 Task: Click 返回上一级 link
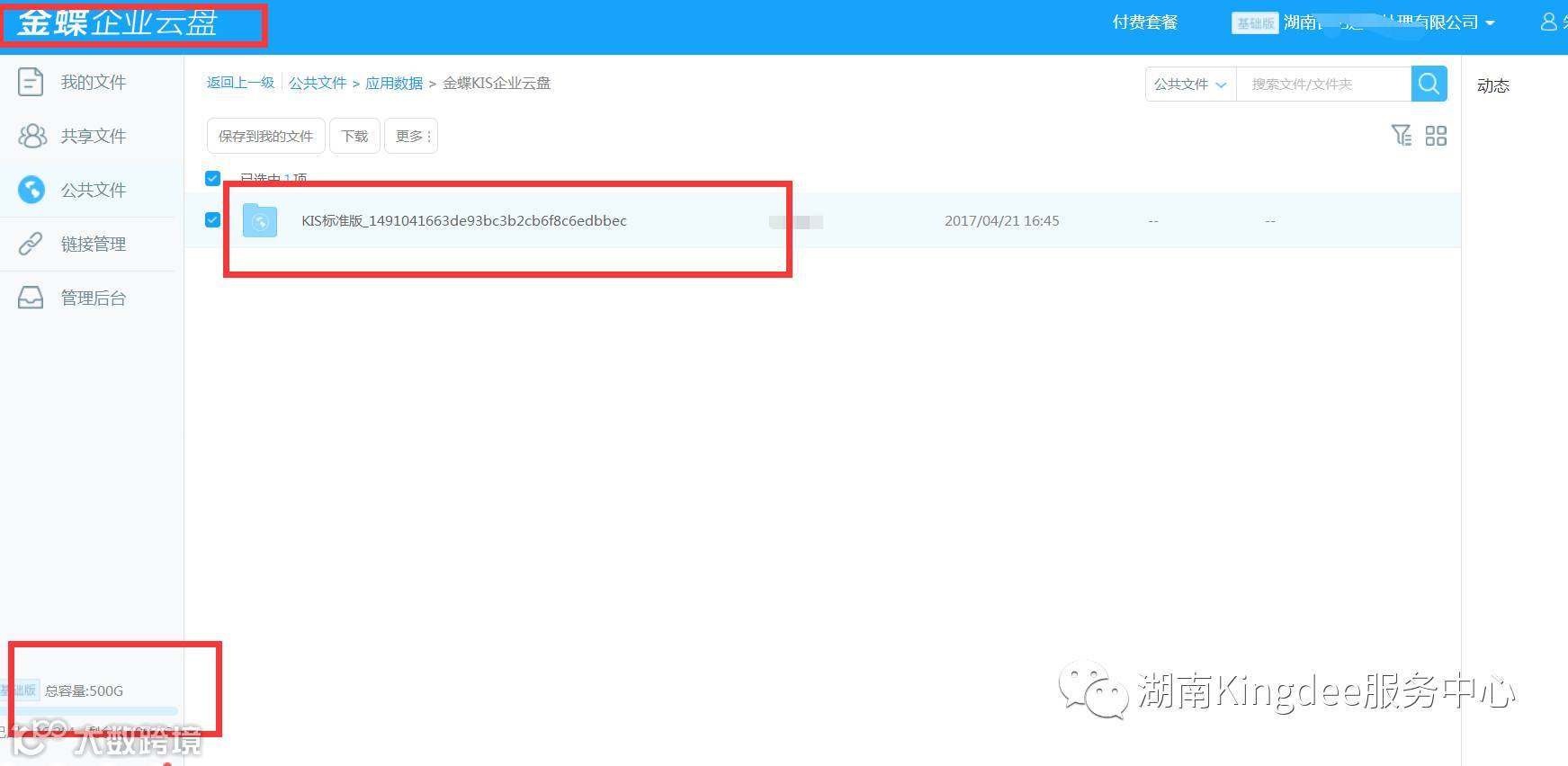click(x=240, y=83)
